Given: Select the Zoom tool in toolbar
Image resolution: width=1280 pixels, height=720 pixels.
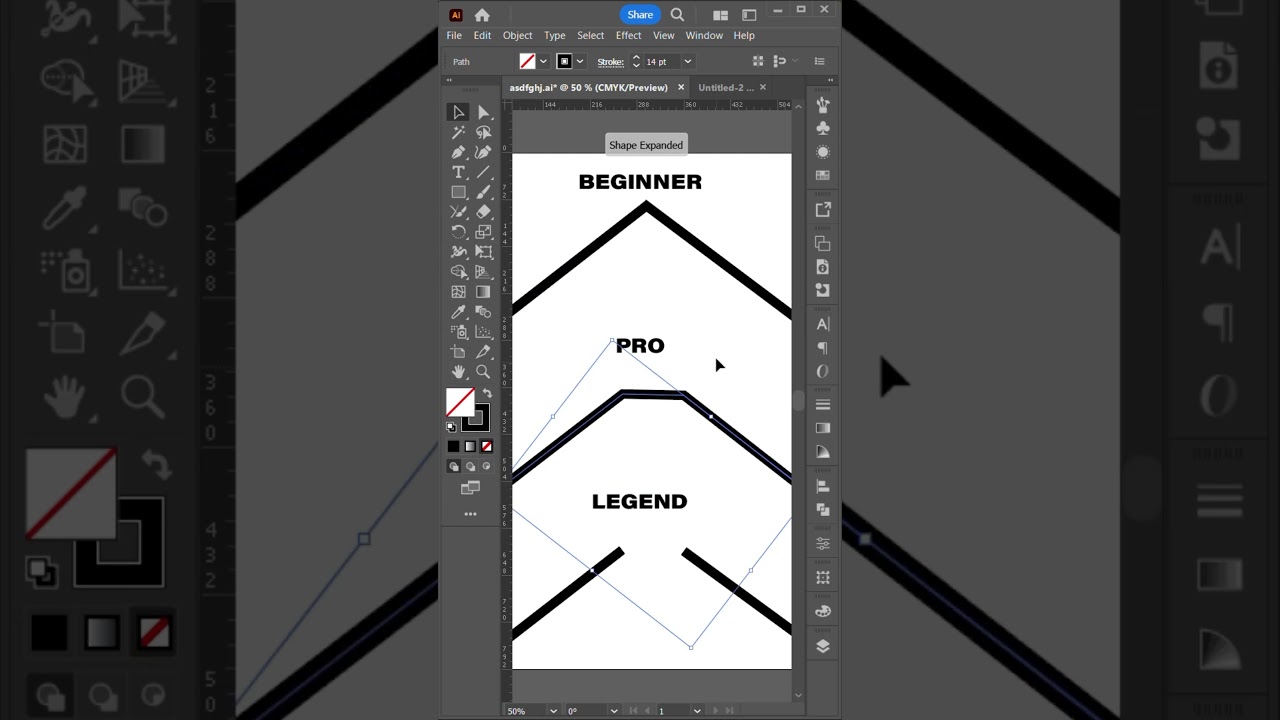Looking at the screenshot, I should [483, 372].
